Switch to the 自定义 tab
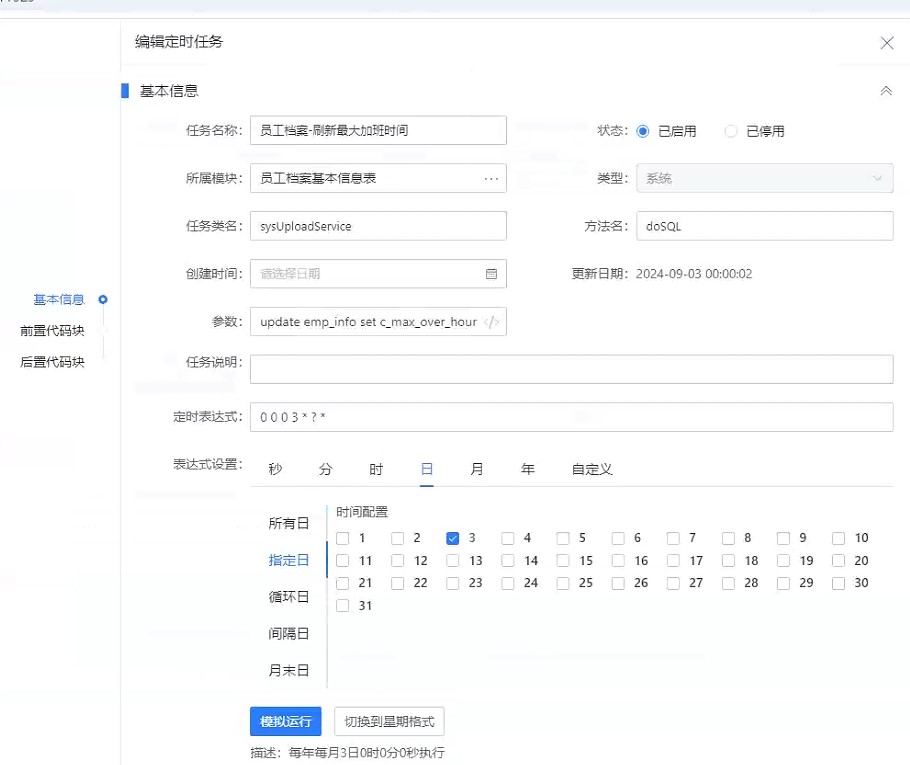910x765 pixels. click(x=592, y=469)
